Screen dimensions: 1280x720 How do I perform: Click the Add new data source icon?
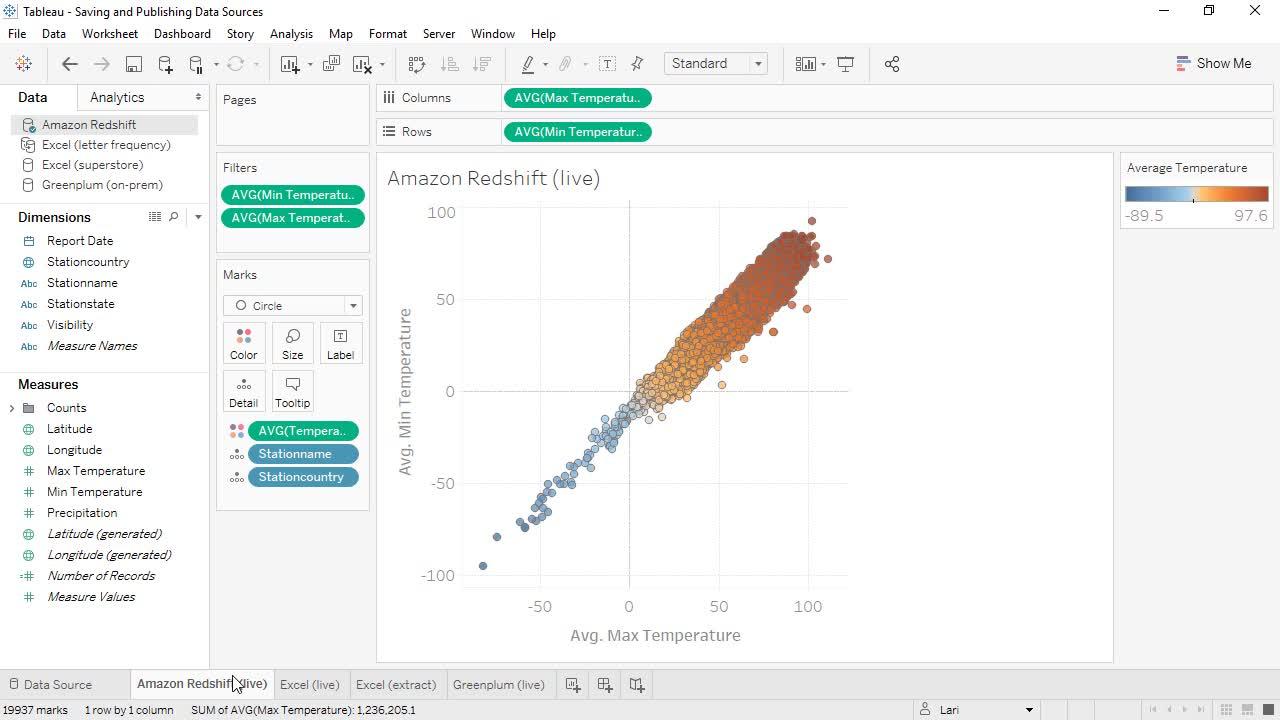pos(165,64)
